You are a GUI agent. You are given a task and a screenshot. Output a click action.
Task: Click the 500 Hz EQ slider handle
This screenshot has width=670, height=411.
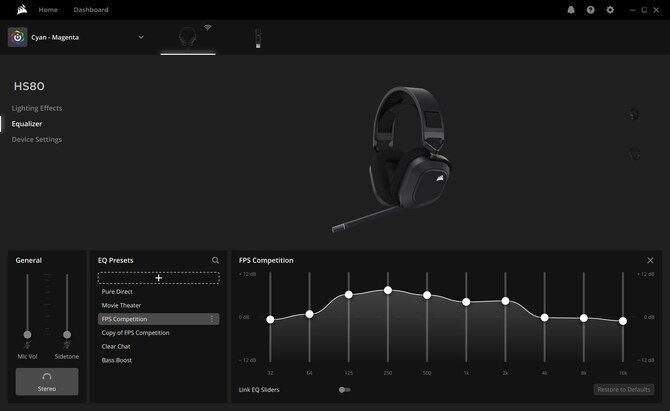427,295
